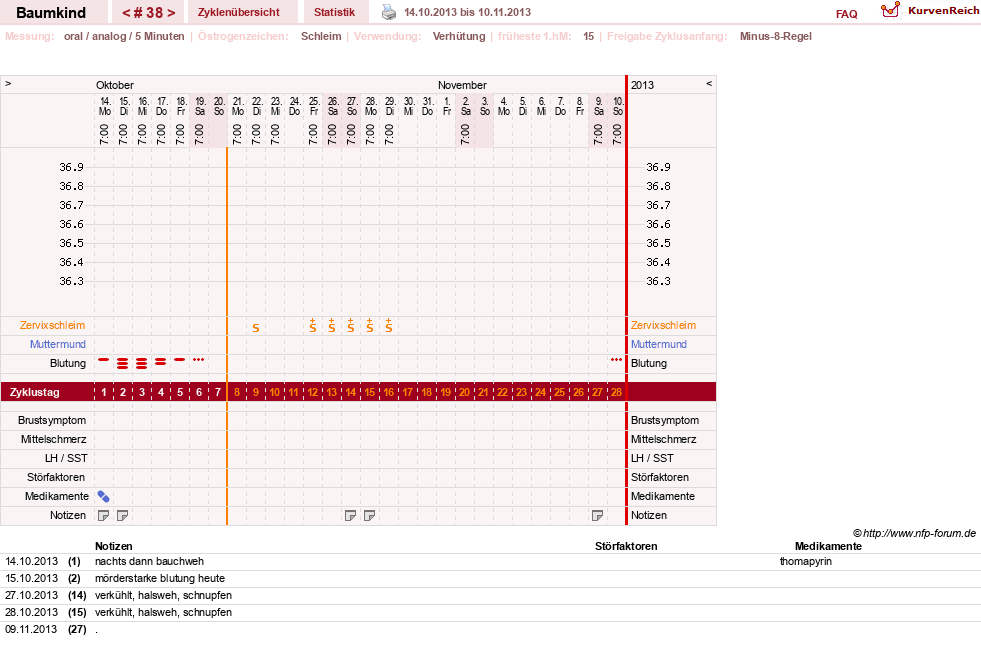The width and height of the screenshot is (981, 665).
Task: Select cycle day 8 in Zyklustag row
Action: [236, 392]
